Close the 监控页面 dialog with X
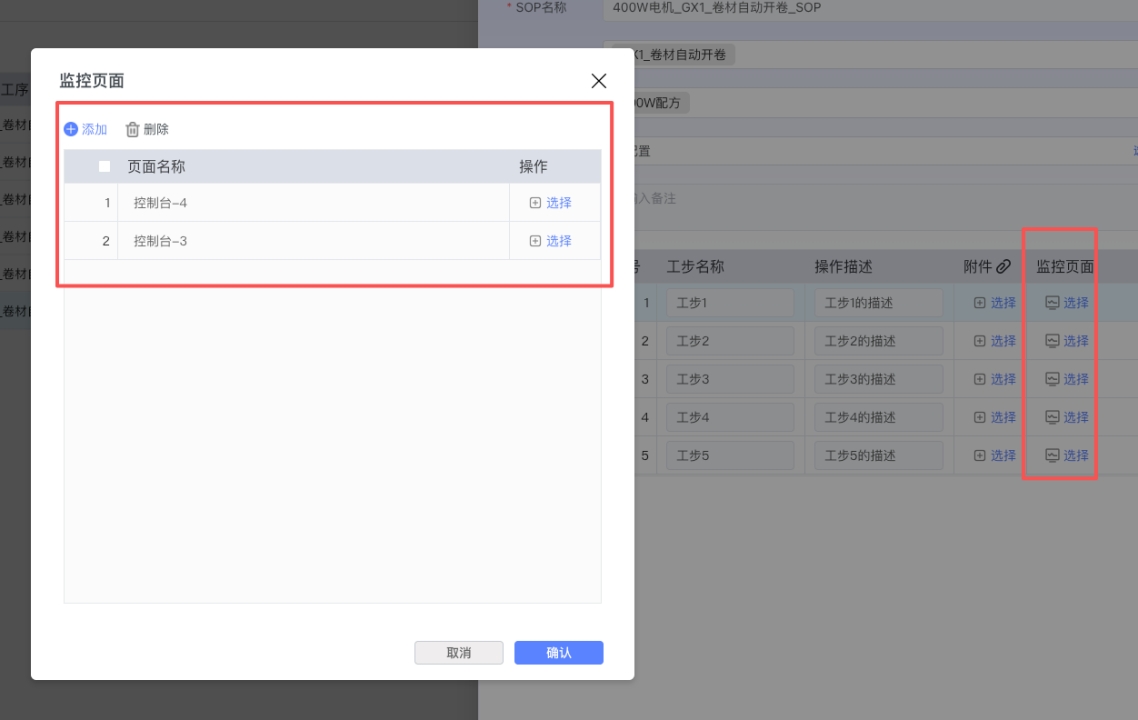This screenshot has width=1138, height=720. [598, 81]
